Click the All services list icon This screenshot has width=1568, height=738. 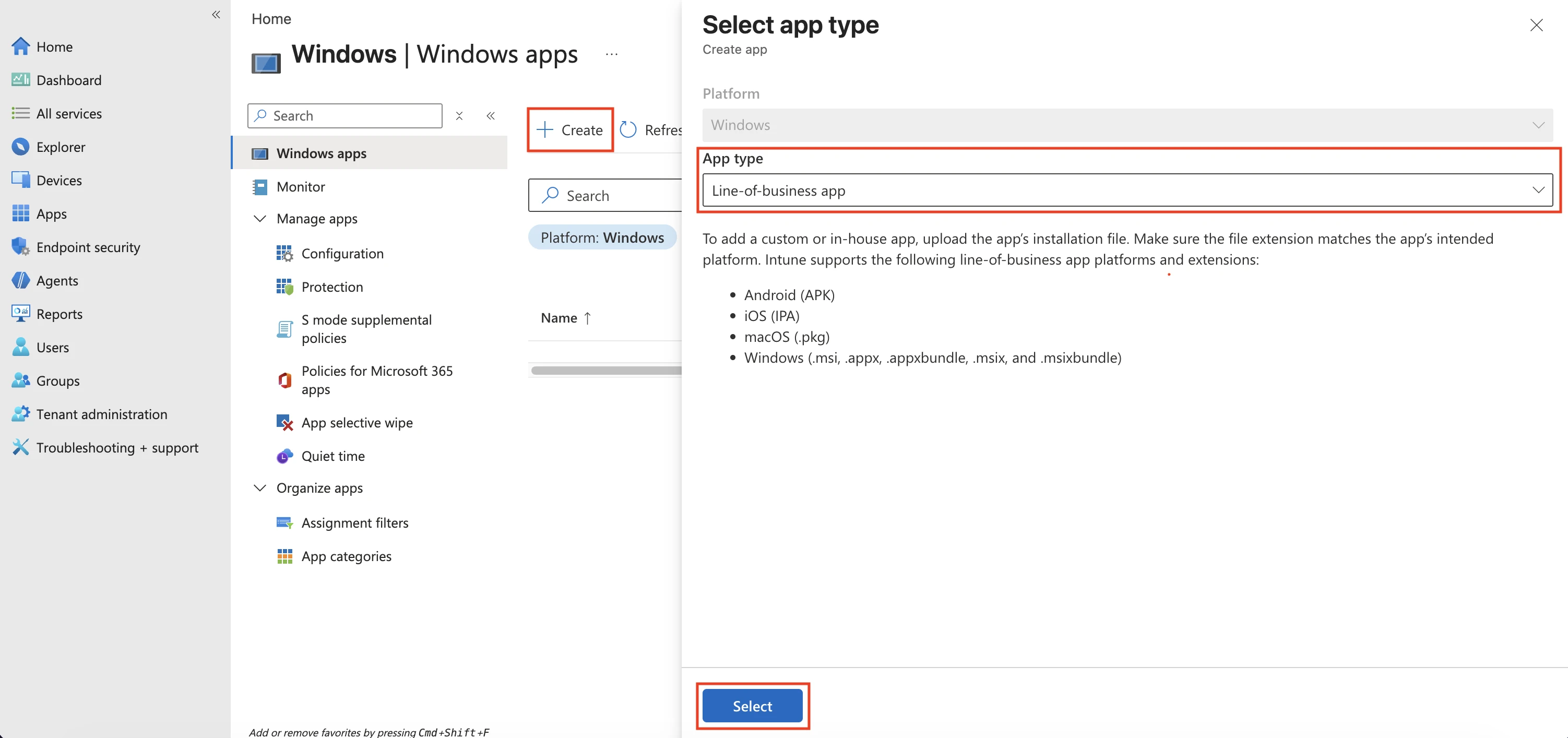pos(21,113)
